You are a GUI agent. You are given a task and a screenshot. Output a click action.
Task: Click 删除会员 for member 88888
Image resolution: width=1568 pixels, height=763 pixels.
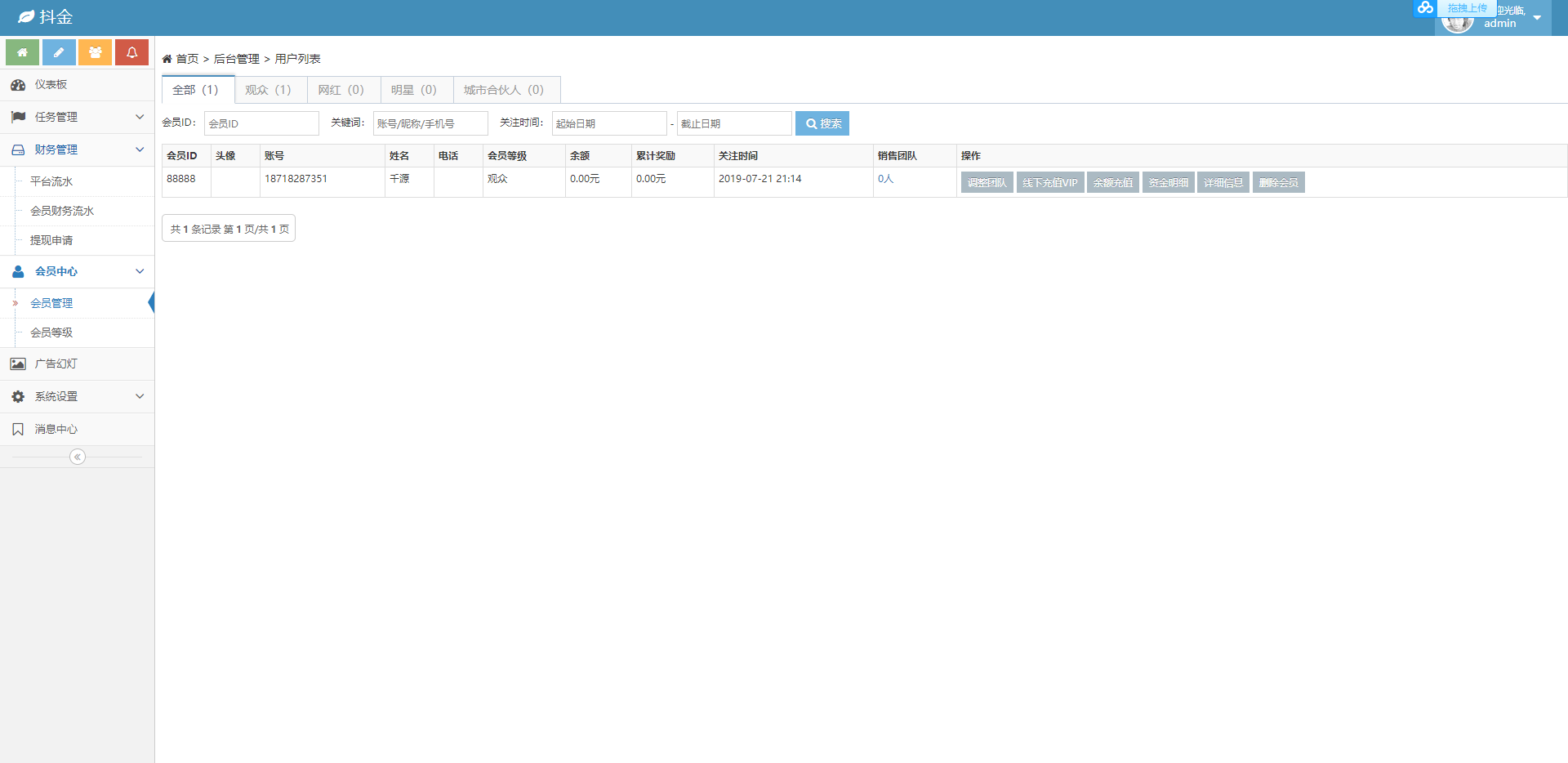click(1278, 183)
